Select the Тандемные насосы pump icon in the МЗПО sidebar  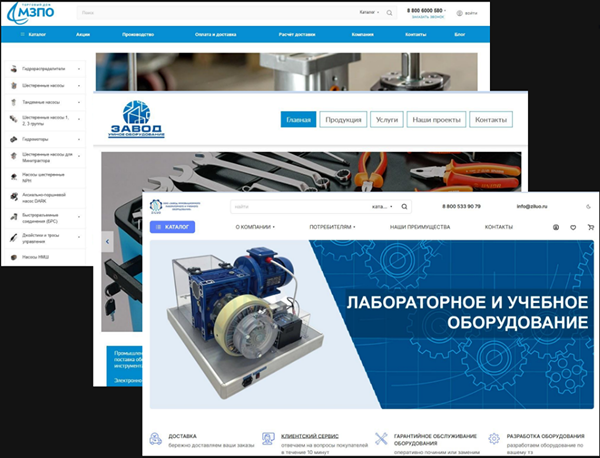pos(14,102)
